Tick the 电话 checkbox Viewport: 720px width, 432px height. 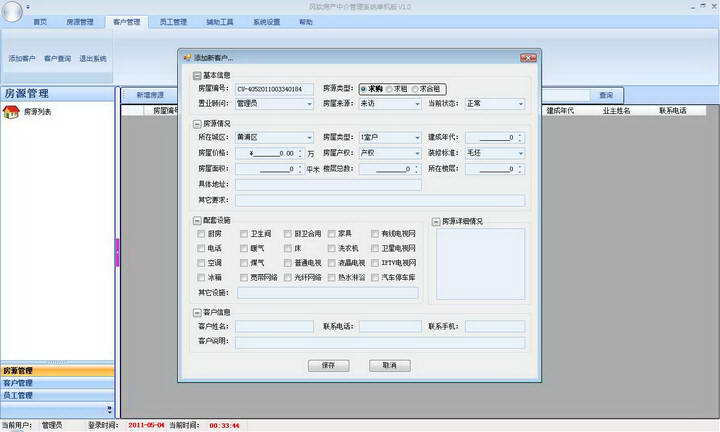coord(201,248)
